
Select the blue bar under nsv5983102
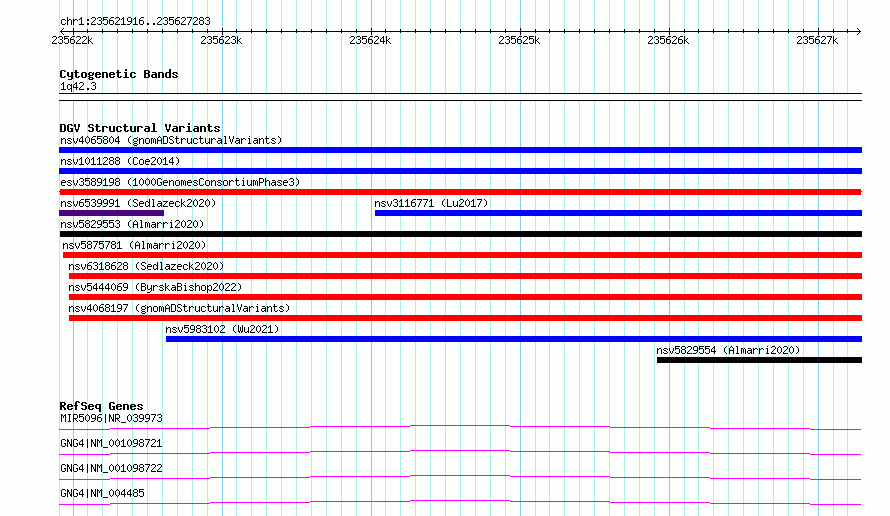click(514, 339)
